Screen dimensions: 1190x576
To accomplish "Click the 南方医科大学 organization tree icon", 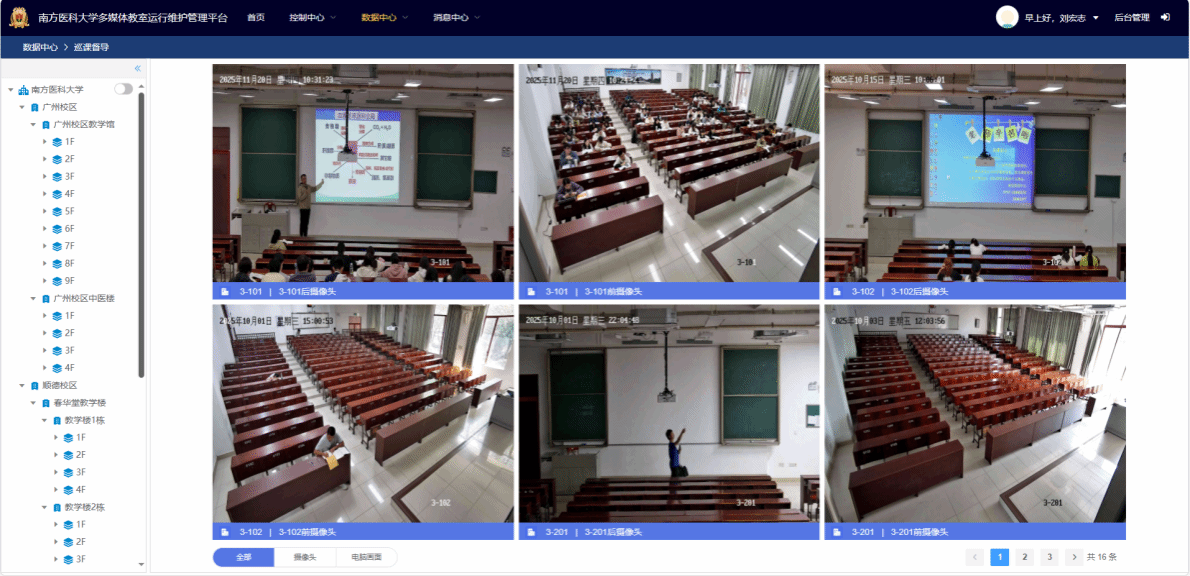I will (x=24, y=90).
